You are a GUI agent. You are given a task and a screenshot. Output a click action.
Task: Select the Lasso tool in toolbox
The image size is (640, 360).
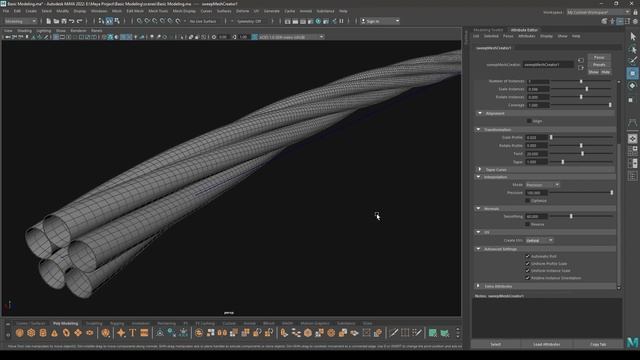633,49
